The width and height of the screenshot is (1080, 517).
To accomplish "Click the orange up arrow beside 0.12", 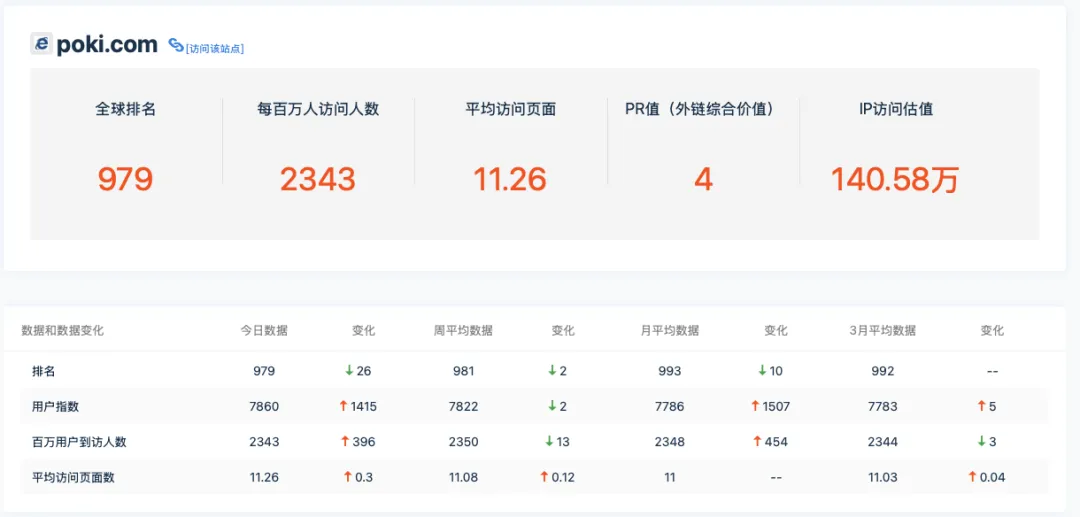I will coord(544,476).
